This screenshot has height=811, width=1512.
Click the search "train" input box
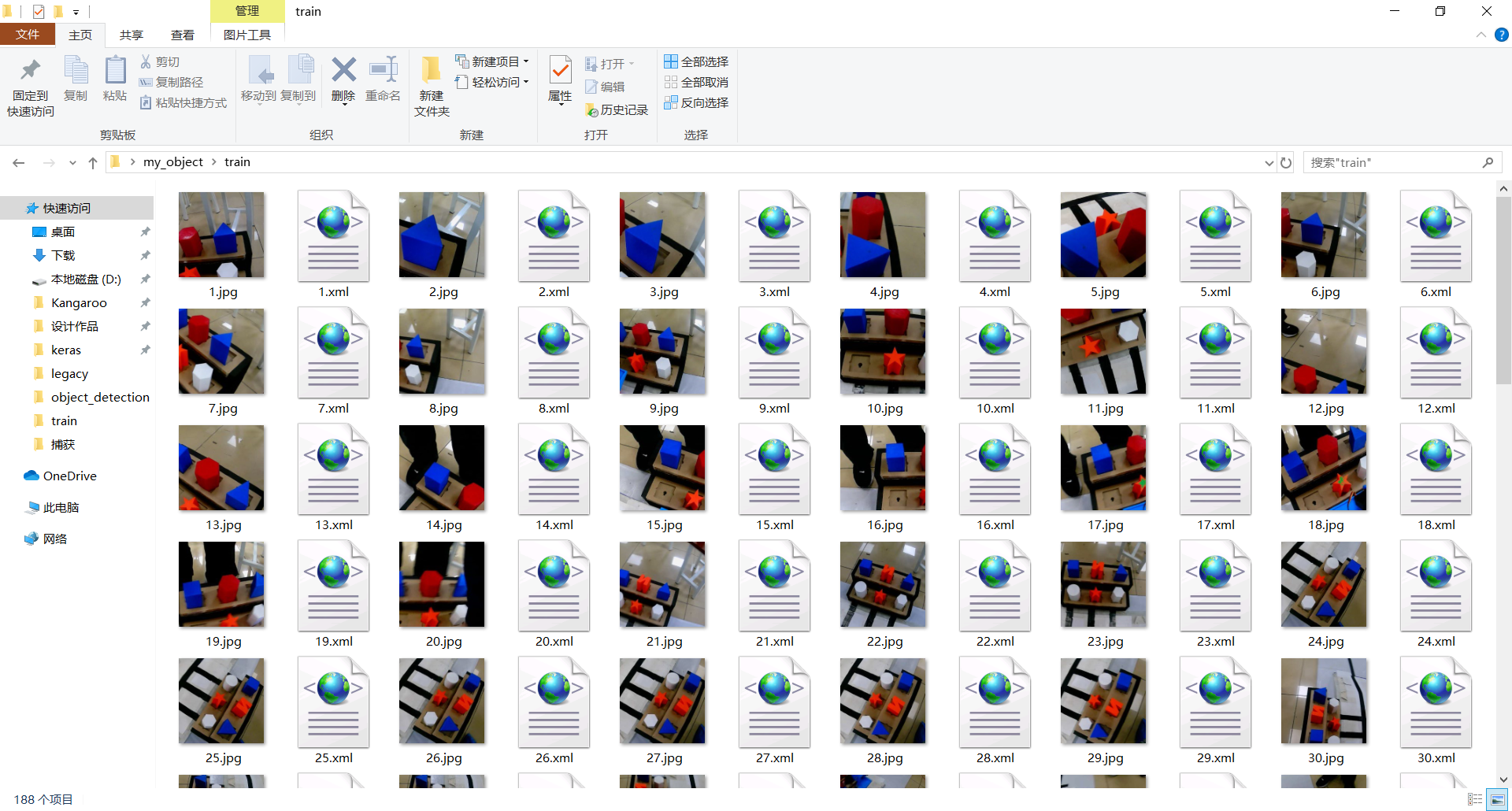tap(1392, 162)
